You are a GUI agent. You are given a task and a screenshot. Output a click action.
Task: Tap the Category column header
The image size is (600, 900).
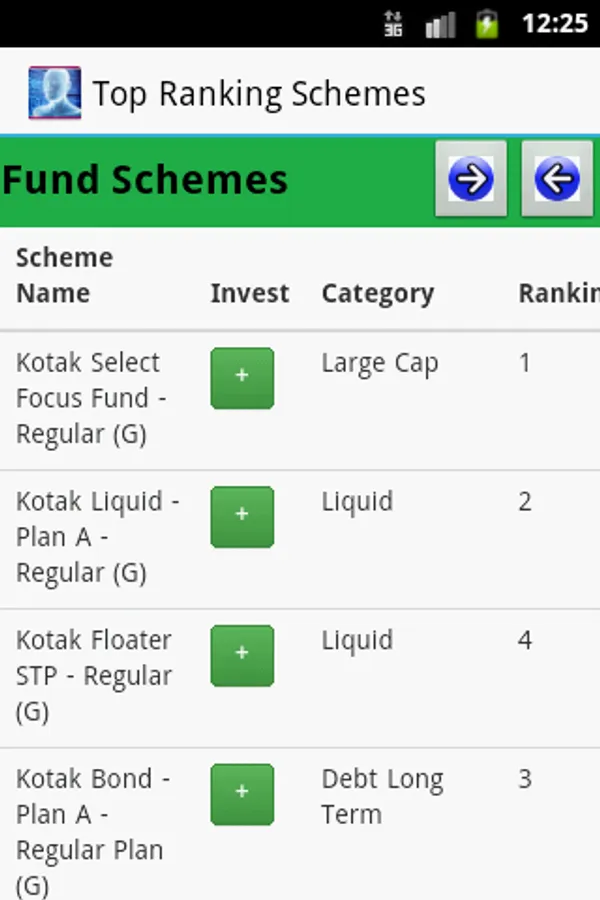(x=377, y=294)
